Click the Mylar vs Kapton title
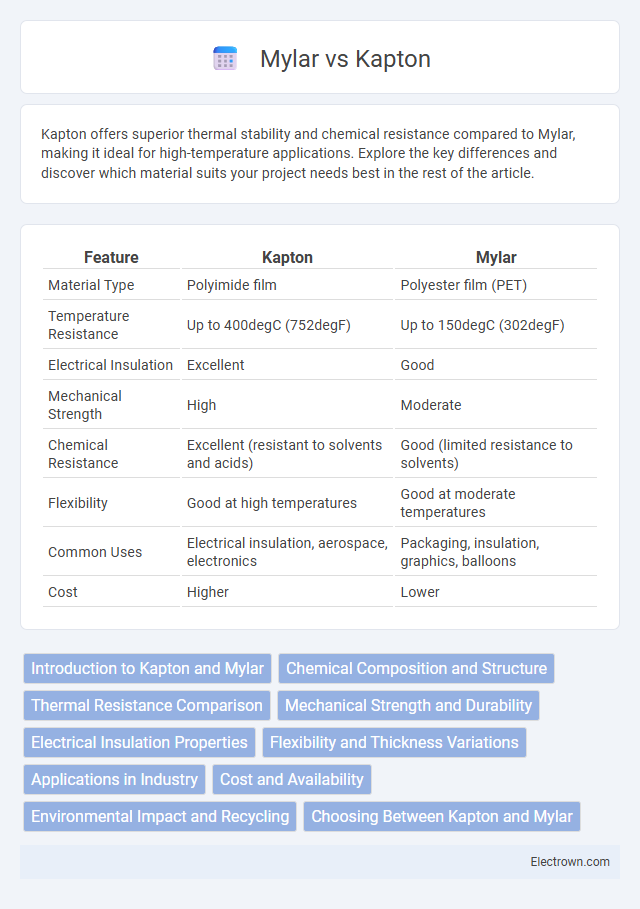 (345, 59)
